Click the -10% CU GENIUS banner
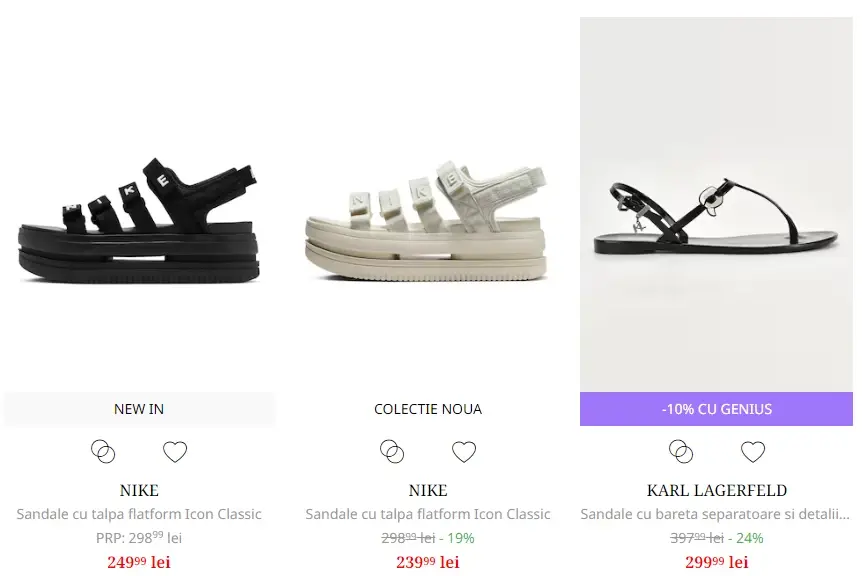This screenshot has width=862, height=576. pyautogui.click(x=716, y=409)
